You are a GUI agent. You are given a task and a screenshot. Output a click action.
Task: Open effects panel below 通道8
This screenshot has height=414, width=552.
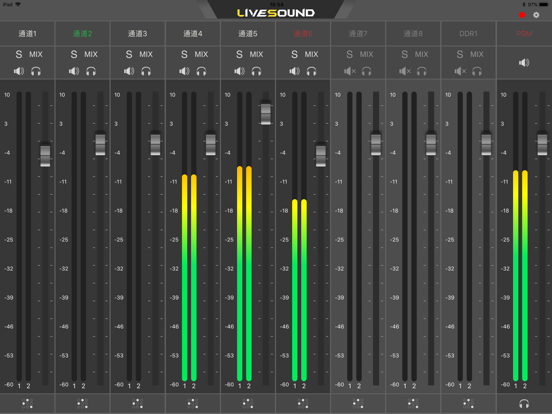point(413,403)
